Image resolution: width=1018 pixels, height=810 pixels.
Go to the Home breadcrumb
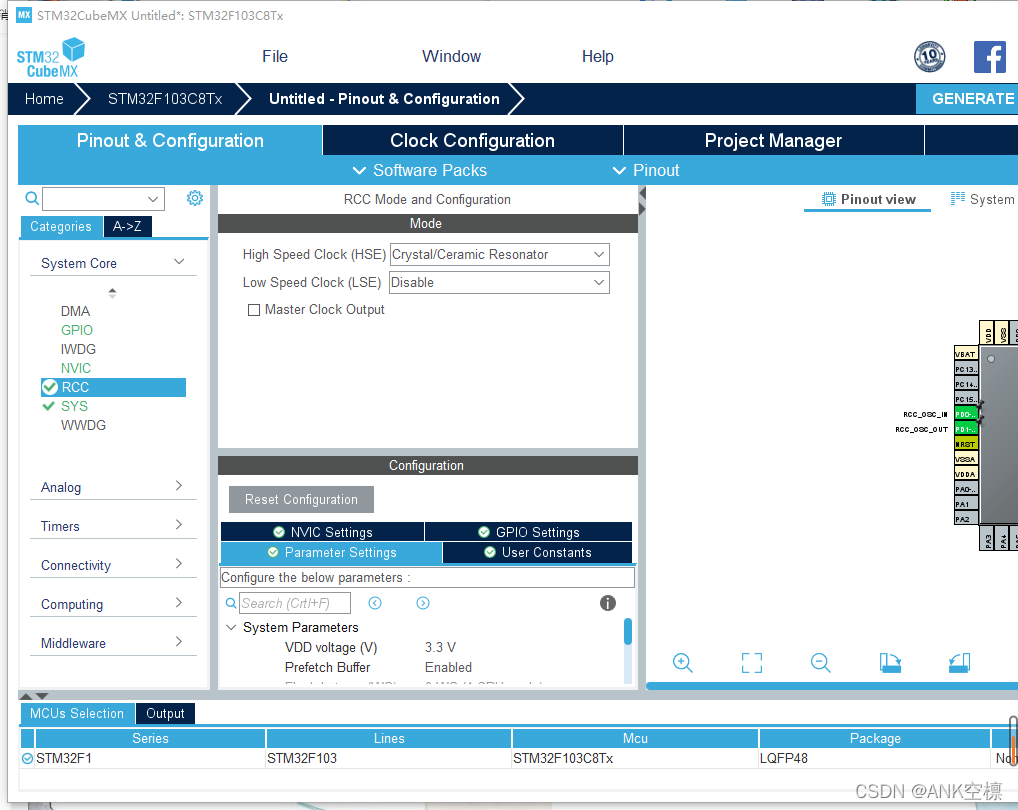[x=44, y=99]
